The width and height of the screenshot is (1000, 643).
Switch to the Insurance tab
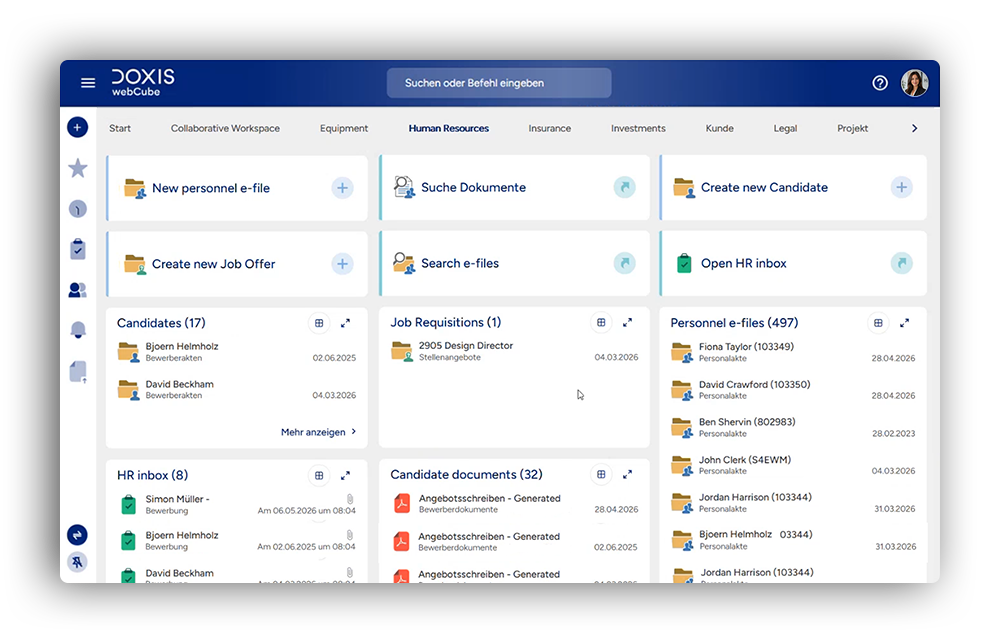pos(550,128)
